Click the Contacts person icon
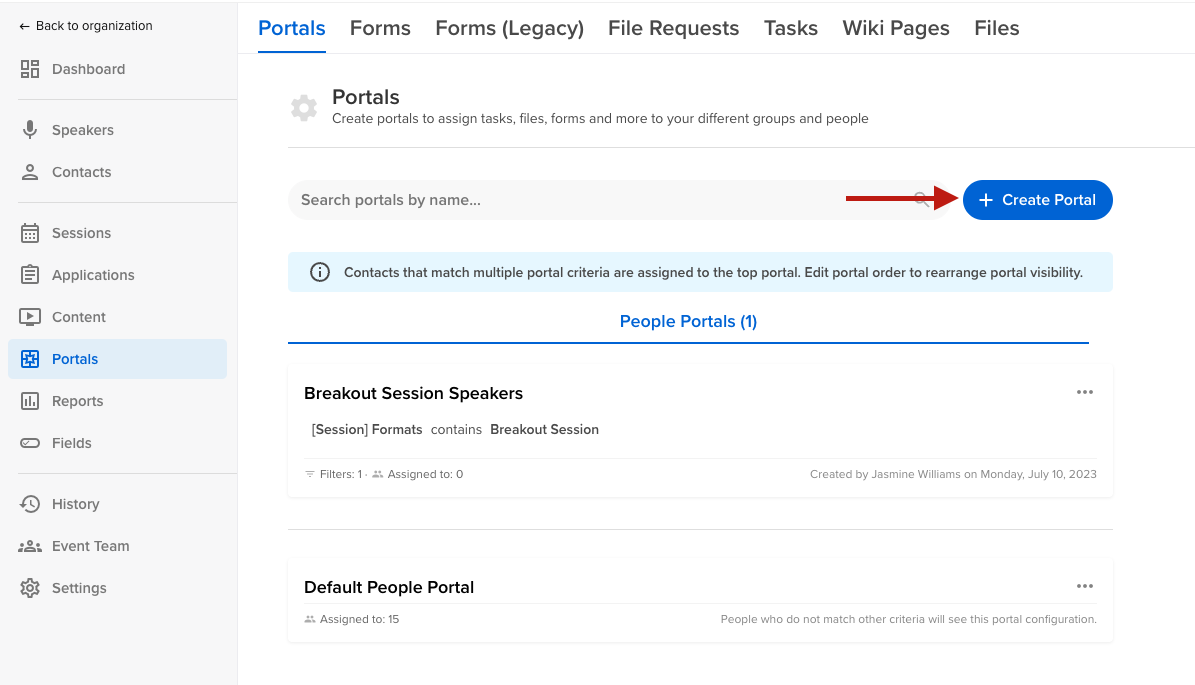This screenshot has height=685, width=1195. 30,172
